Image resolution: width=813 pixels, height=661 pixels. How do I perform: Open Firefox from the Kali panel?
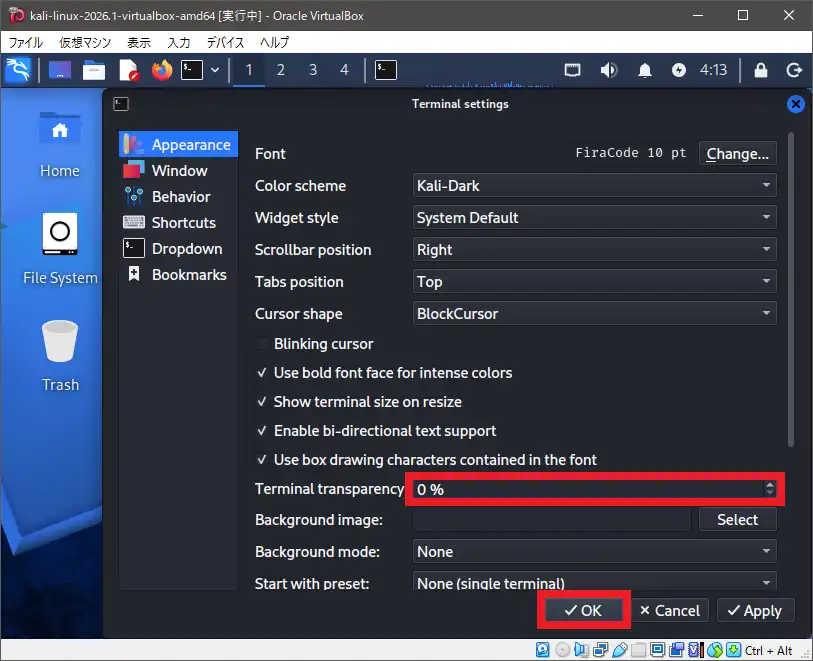[161, 70]
